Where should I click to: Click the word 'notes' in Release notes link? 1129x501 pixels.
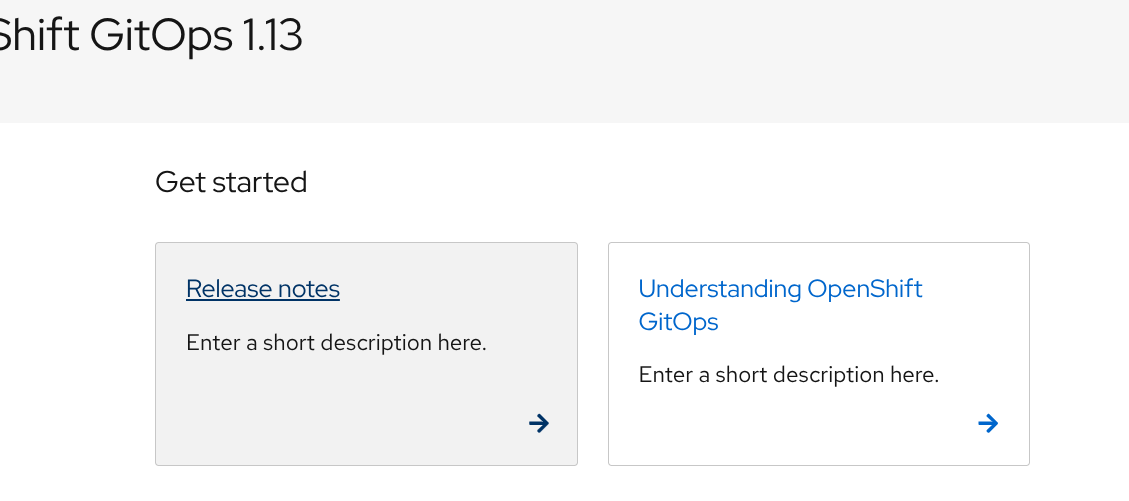pos(308,289)
